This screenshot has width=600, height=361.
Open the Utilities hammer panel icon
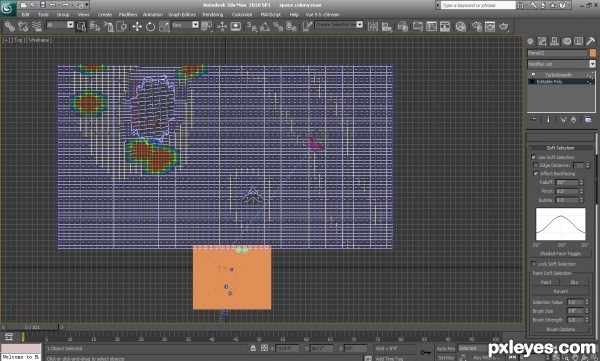point(591,41)
